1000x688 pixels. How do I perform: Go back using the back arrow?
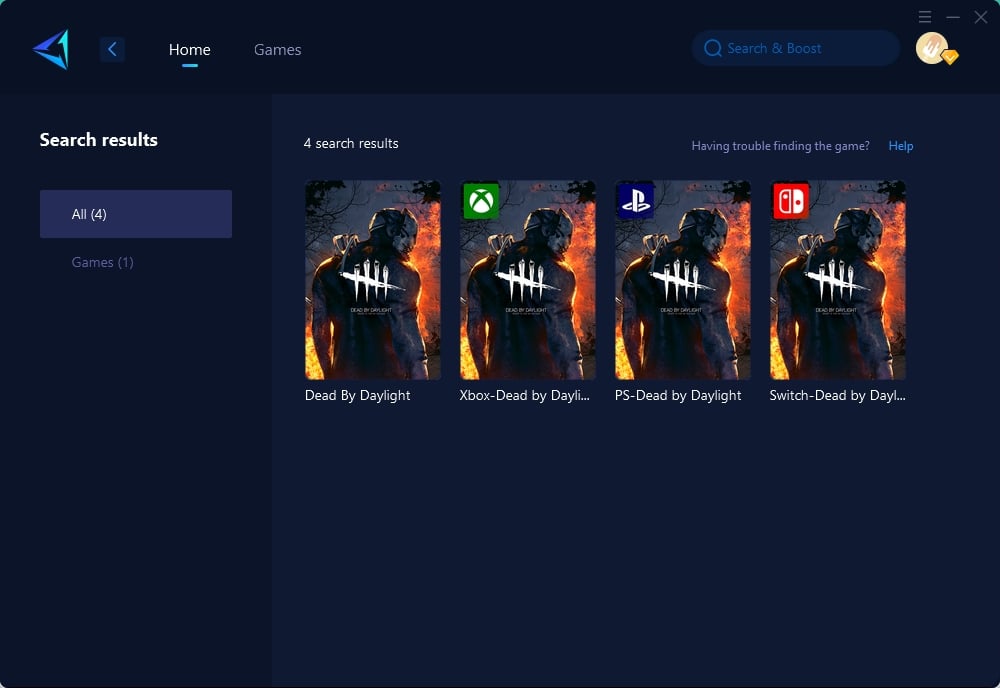click(112, 49)
